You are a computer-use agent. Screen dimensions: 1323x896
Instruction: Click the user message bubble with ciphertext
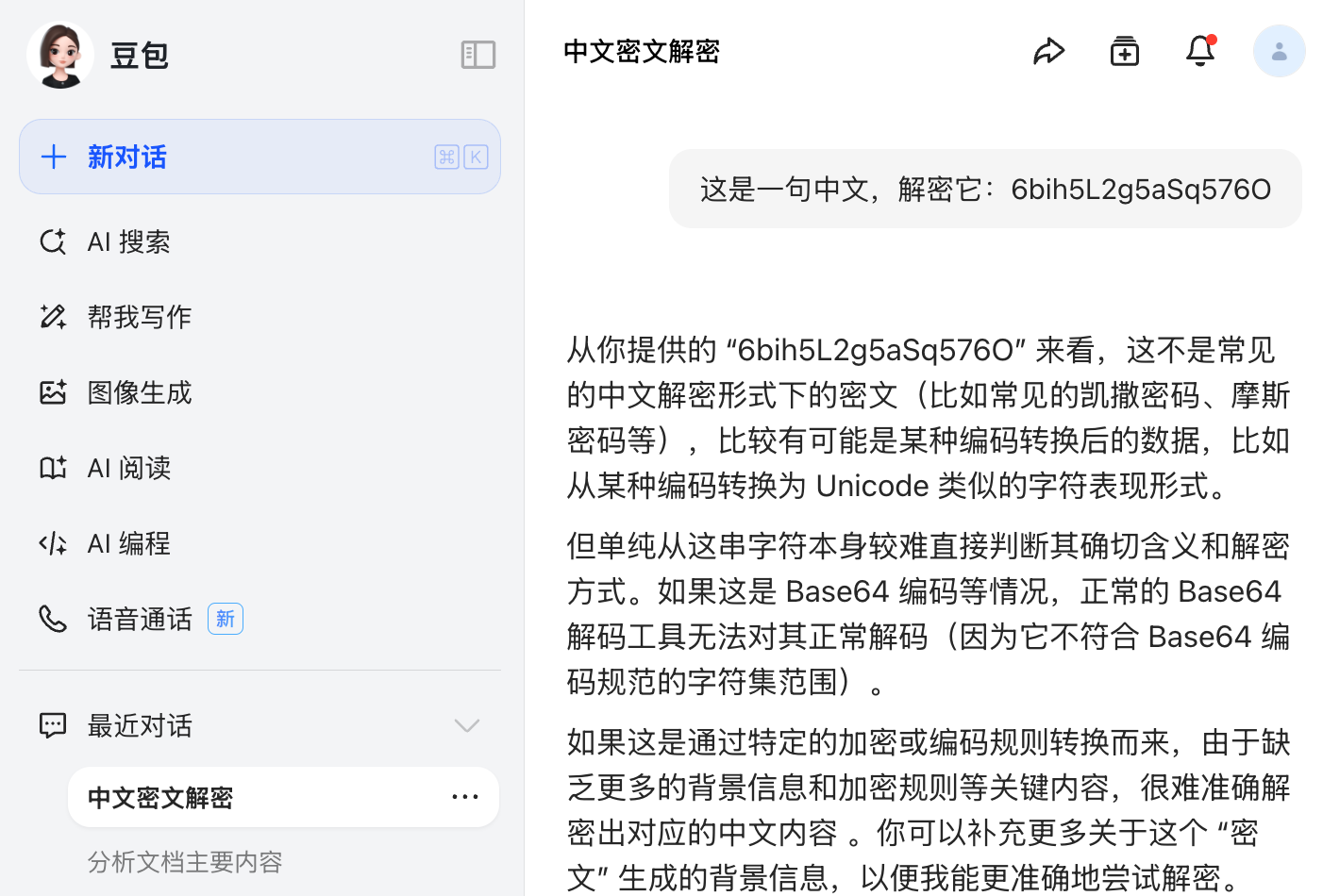[985, 190]
